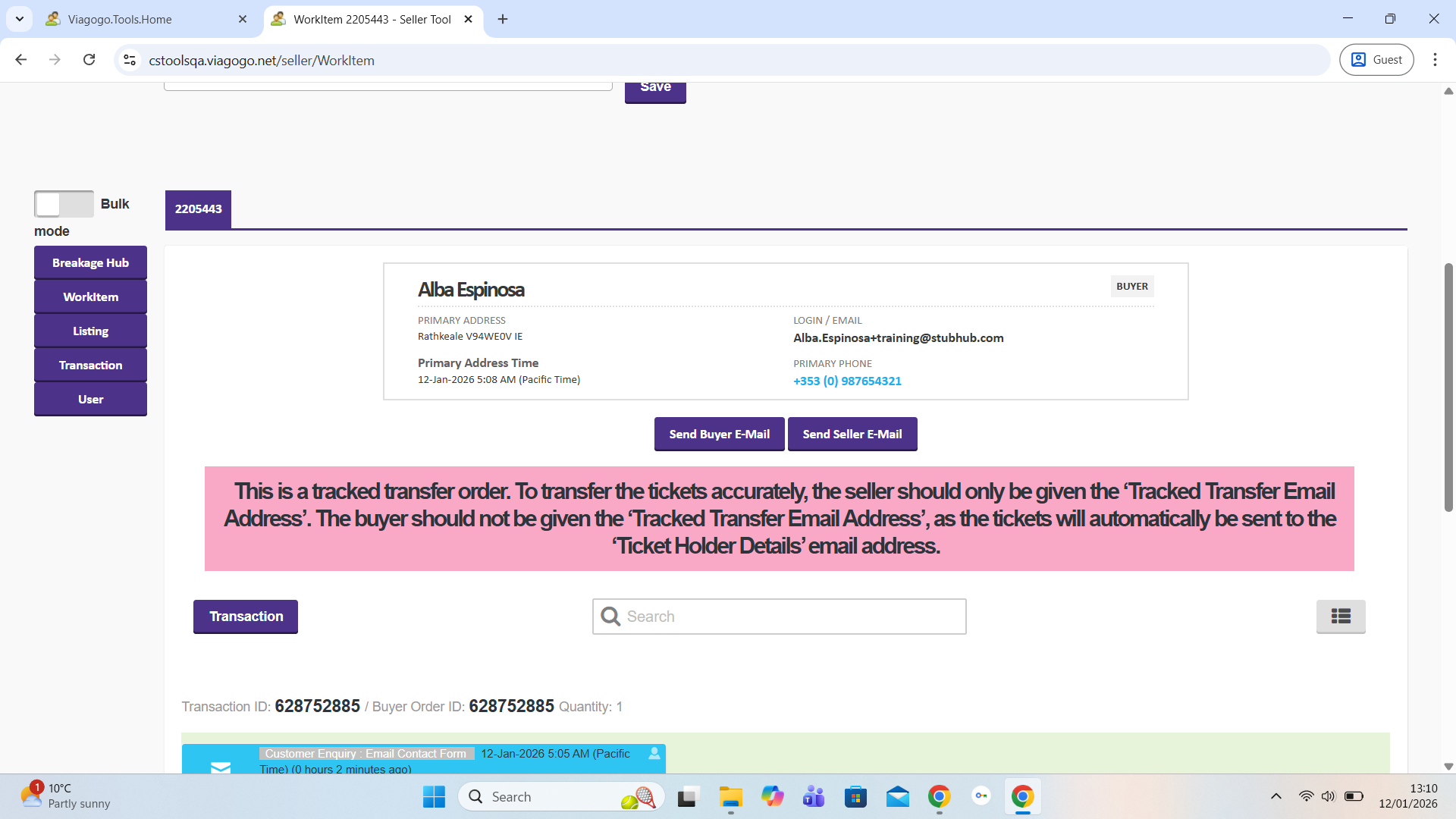Click Send Seller E-Mail button
1456x819 pixels.
tap(852, 435)
